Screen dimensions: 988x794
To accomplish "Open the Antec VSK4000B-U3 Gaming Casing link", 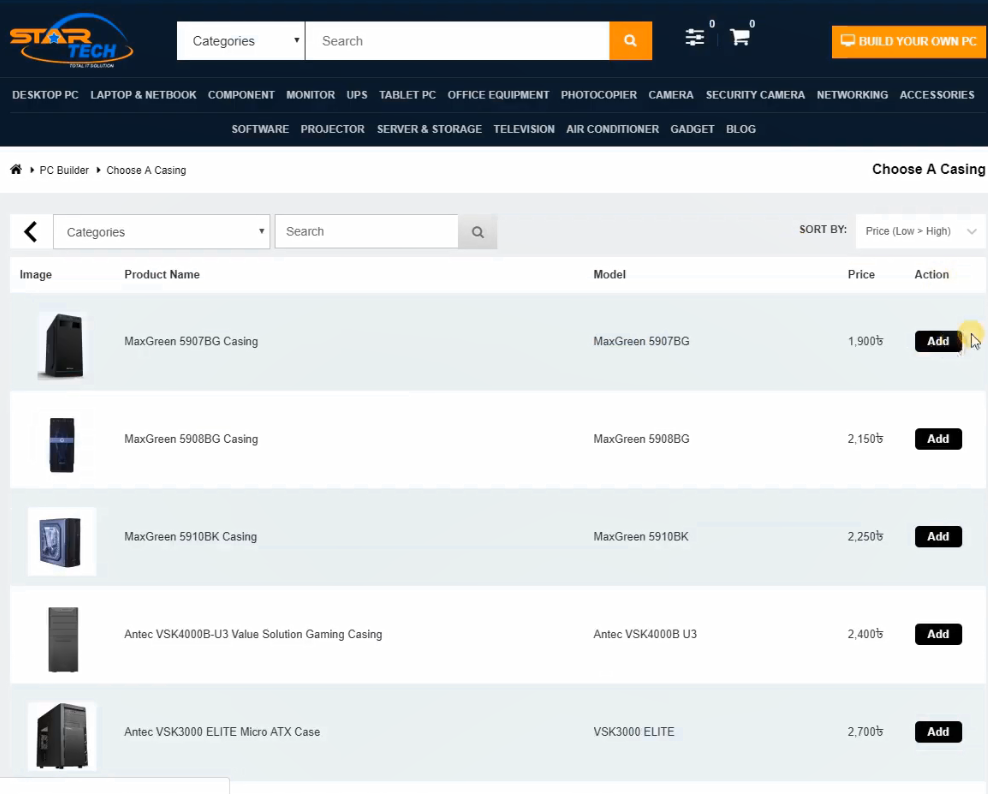I will (x=253, y=634).
